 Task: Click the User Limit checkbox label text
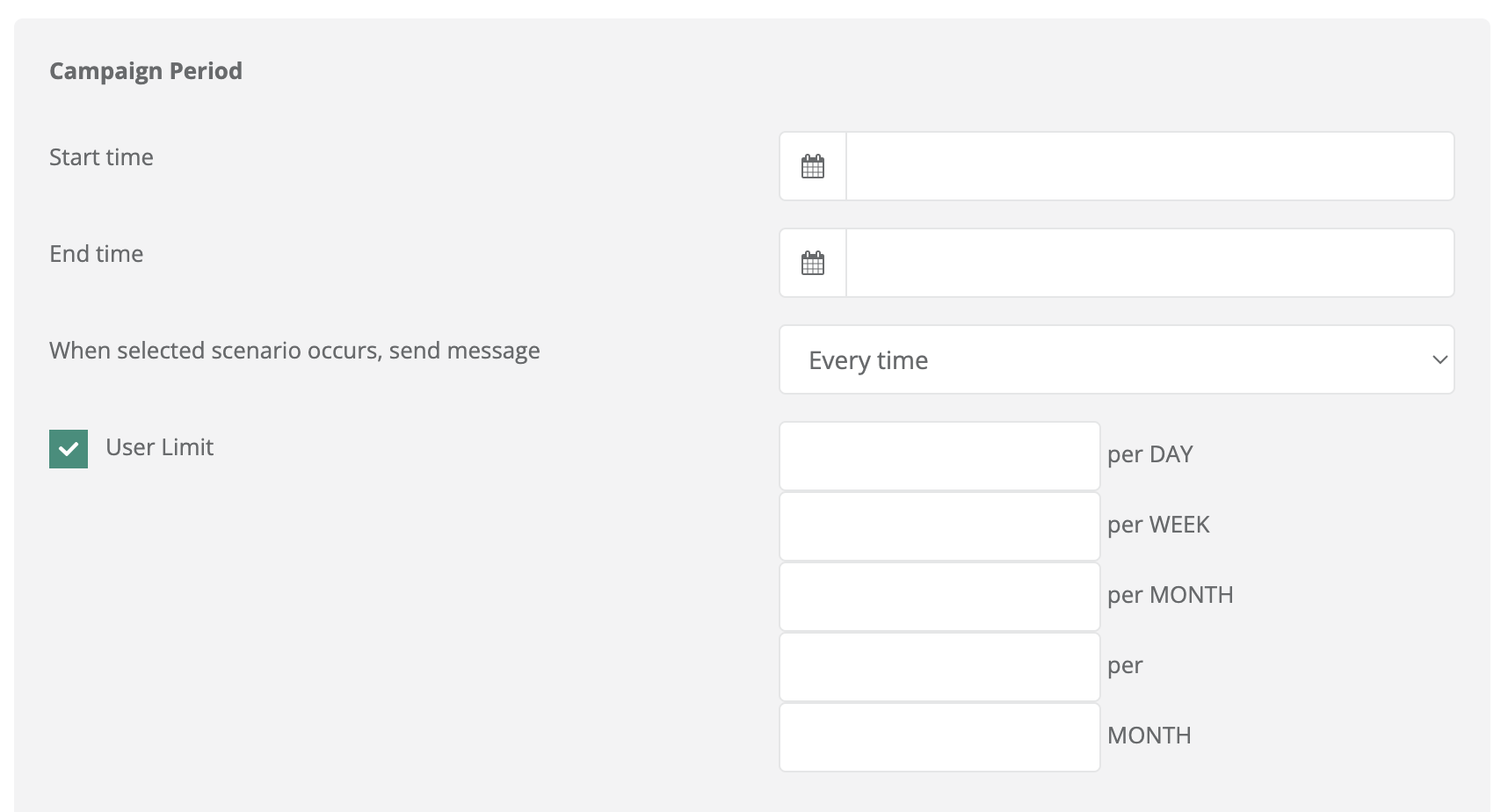[x=159, y=447]
